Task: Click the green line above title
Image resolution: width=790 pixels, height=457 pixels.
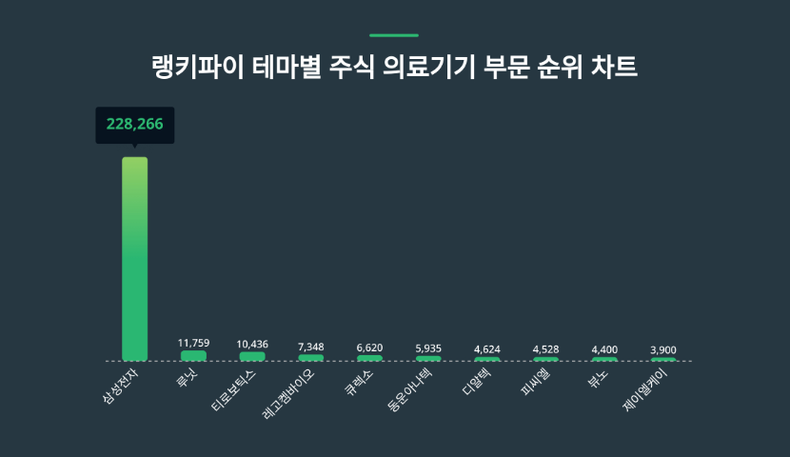Action: pos(394,35)
